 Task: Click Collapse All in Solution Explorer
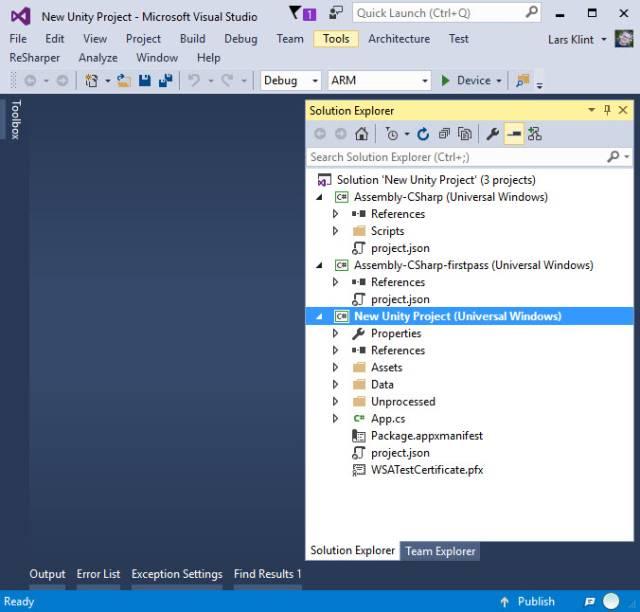444,134
